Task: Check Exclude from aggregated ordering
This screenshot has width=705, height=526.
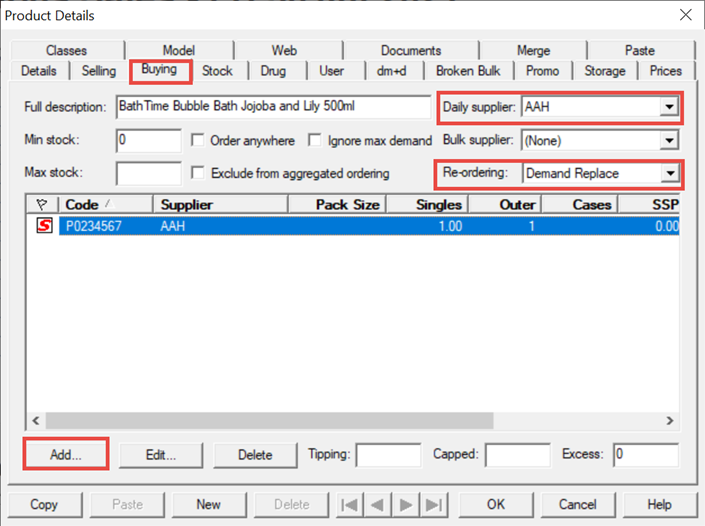Action: point(198,173)
